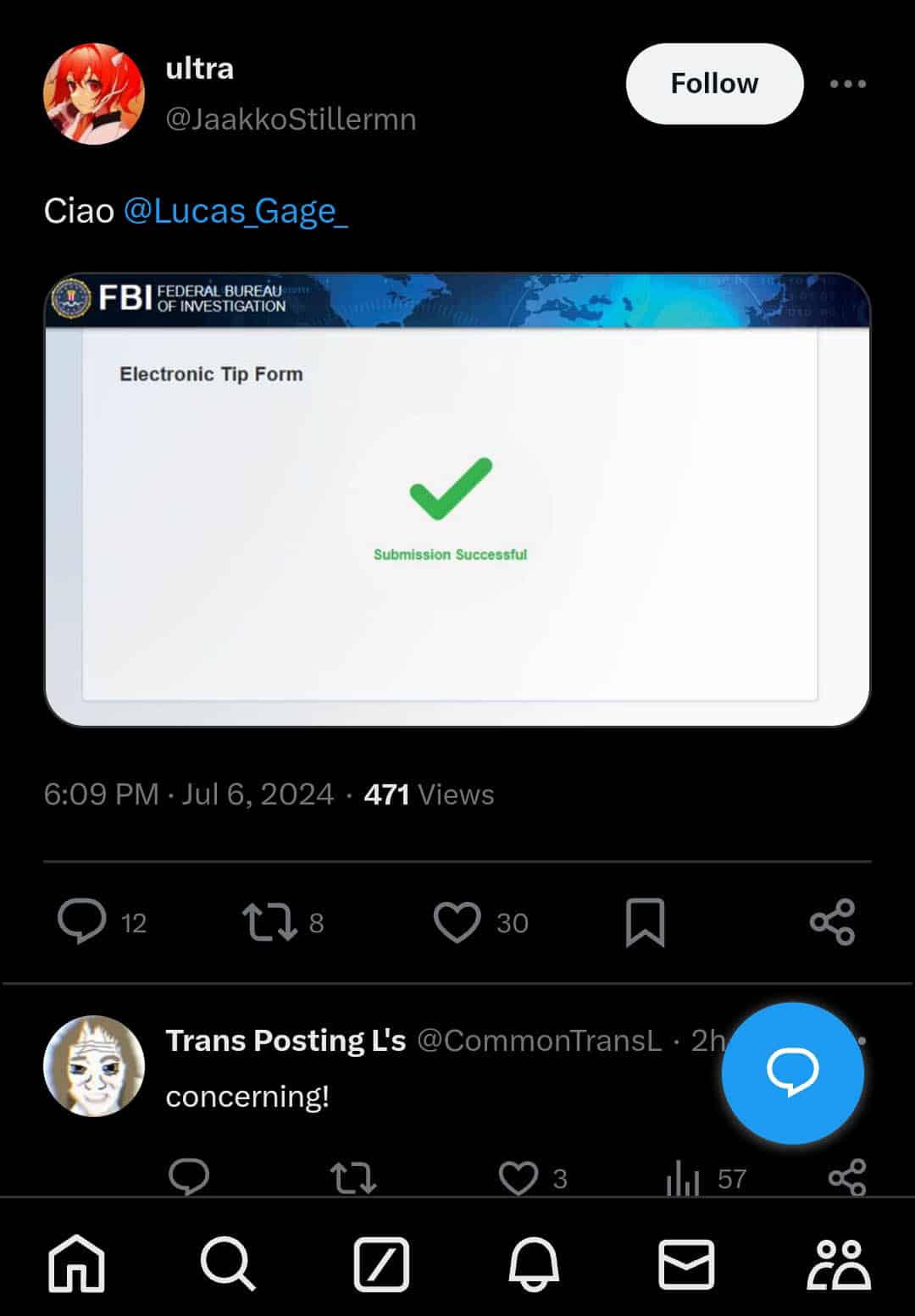Viewport: 915px width, 1316px height.
Task: Open the Search tab
Action: point(228,1263)
